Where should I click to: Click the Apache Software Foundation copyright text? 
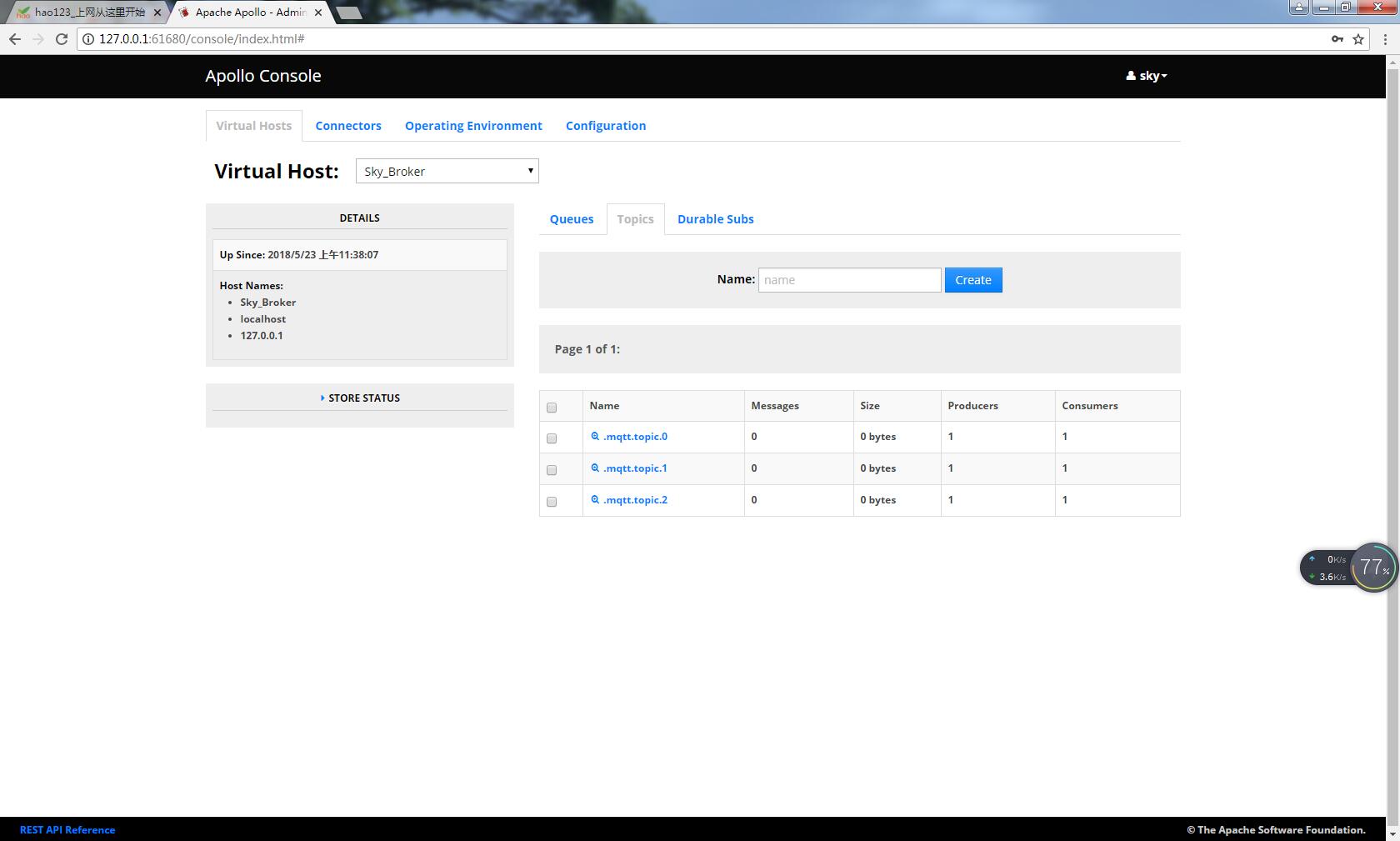click(1276, 829)
